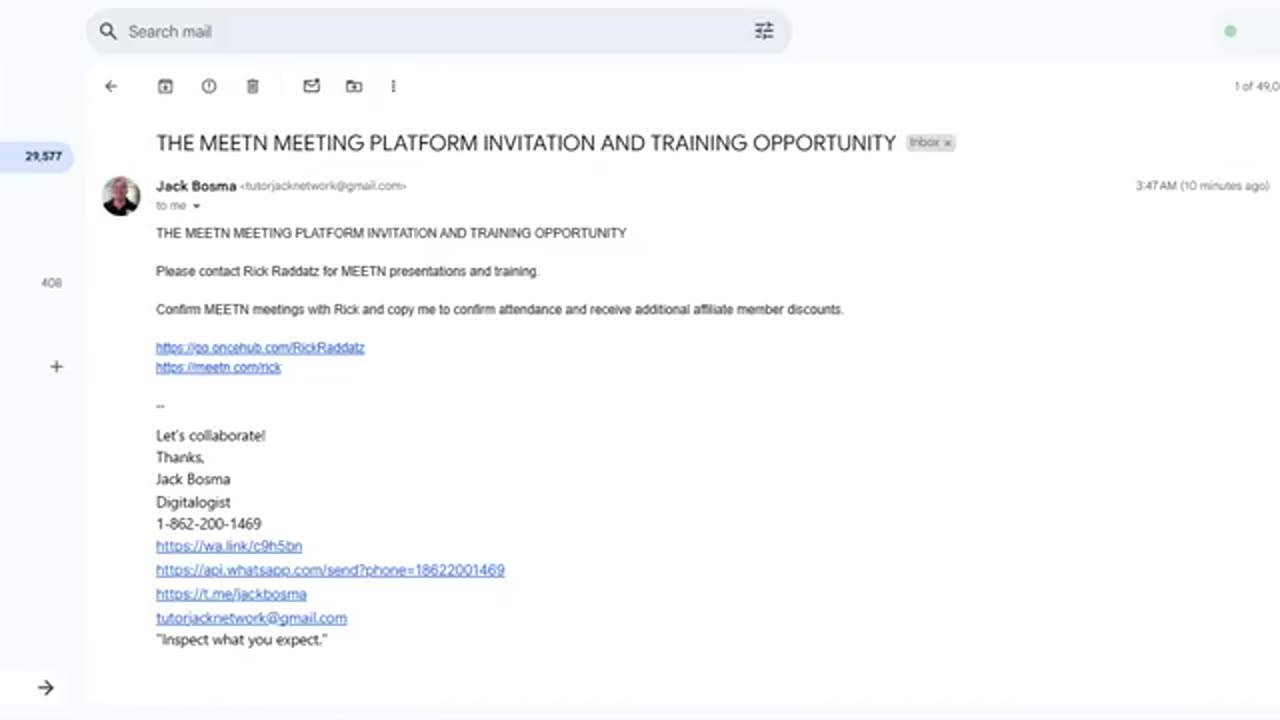
Task: Open the wa.link/c9h5bn link
Action: 229,546
